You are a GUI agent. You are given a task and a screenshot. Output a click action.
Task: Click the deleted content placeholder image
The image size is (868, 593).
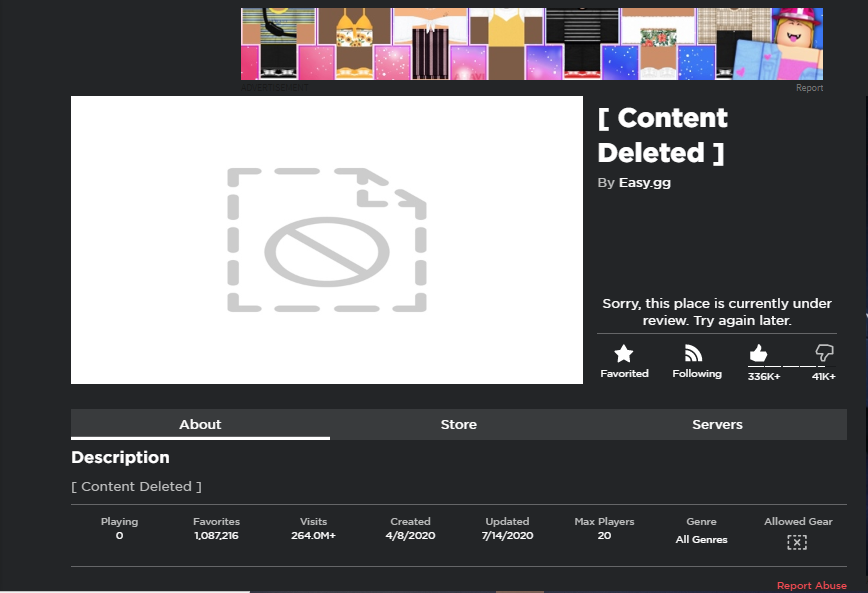[327, 240]
